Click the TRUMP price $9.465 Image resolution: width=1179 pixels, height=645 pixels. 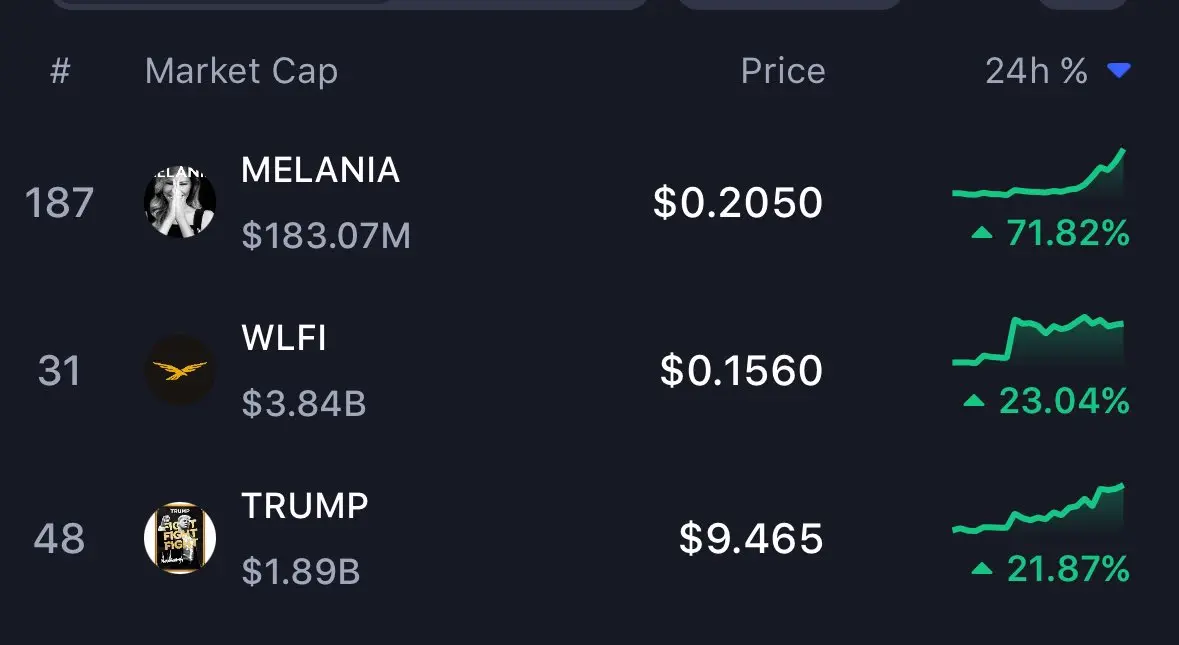(751, 539)
